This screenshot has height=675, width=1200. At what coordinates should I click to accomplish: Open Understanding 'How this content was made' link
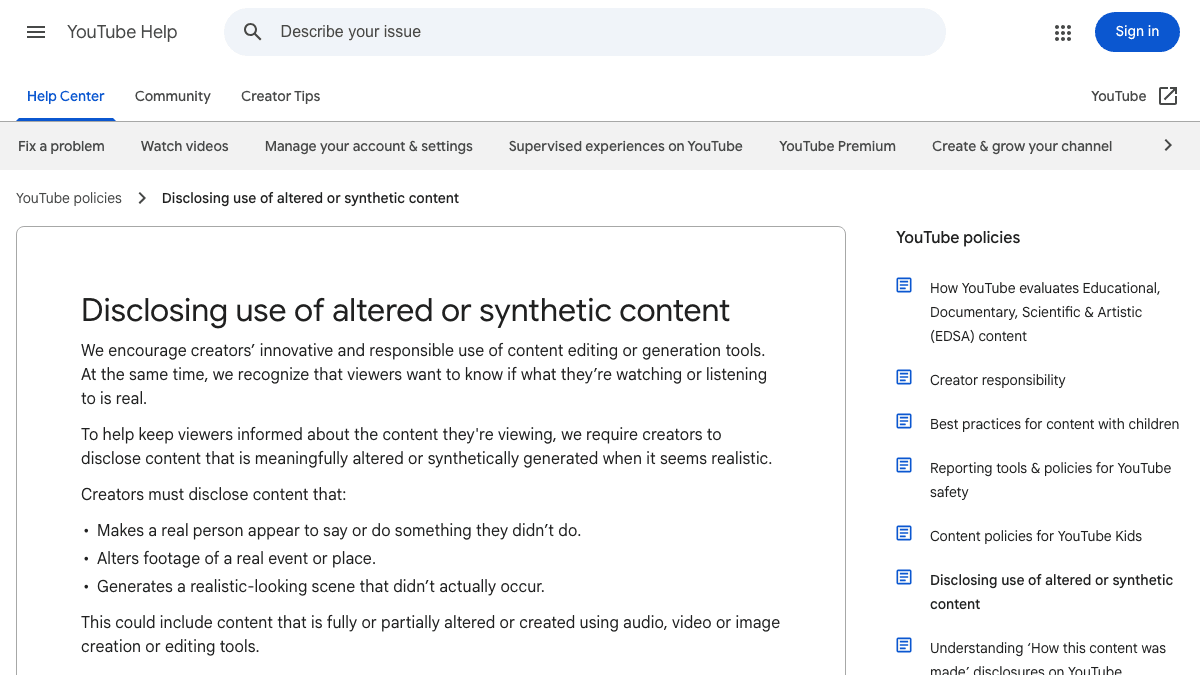click(1048, 660)
